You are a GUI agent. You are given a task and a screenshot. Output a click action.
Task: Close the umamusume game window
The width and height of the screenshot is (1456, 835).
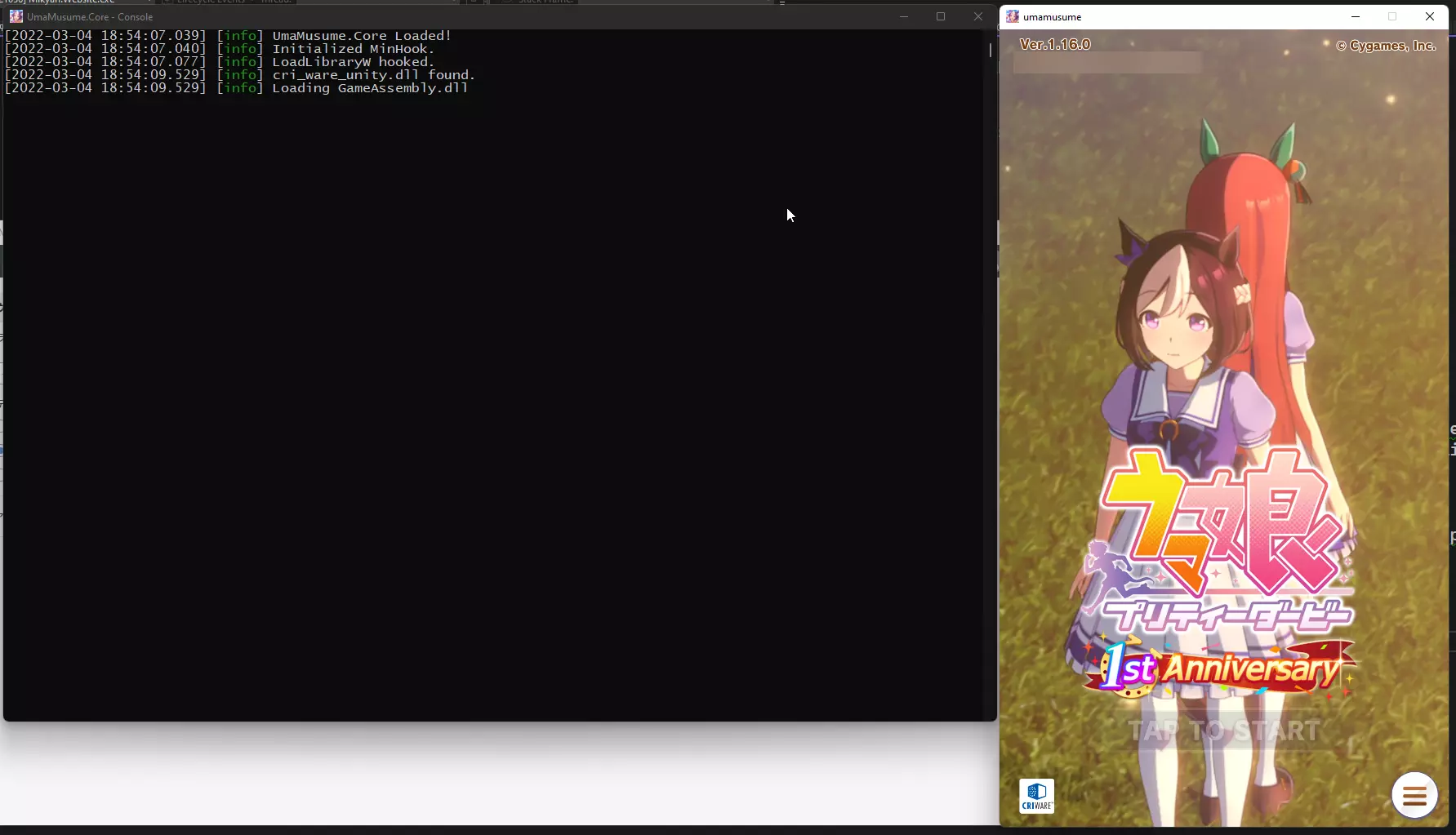click(x=1430, y=16)
